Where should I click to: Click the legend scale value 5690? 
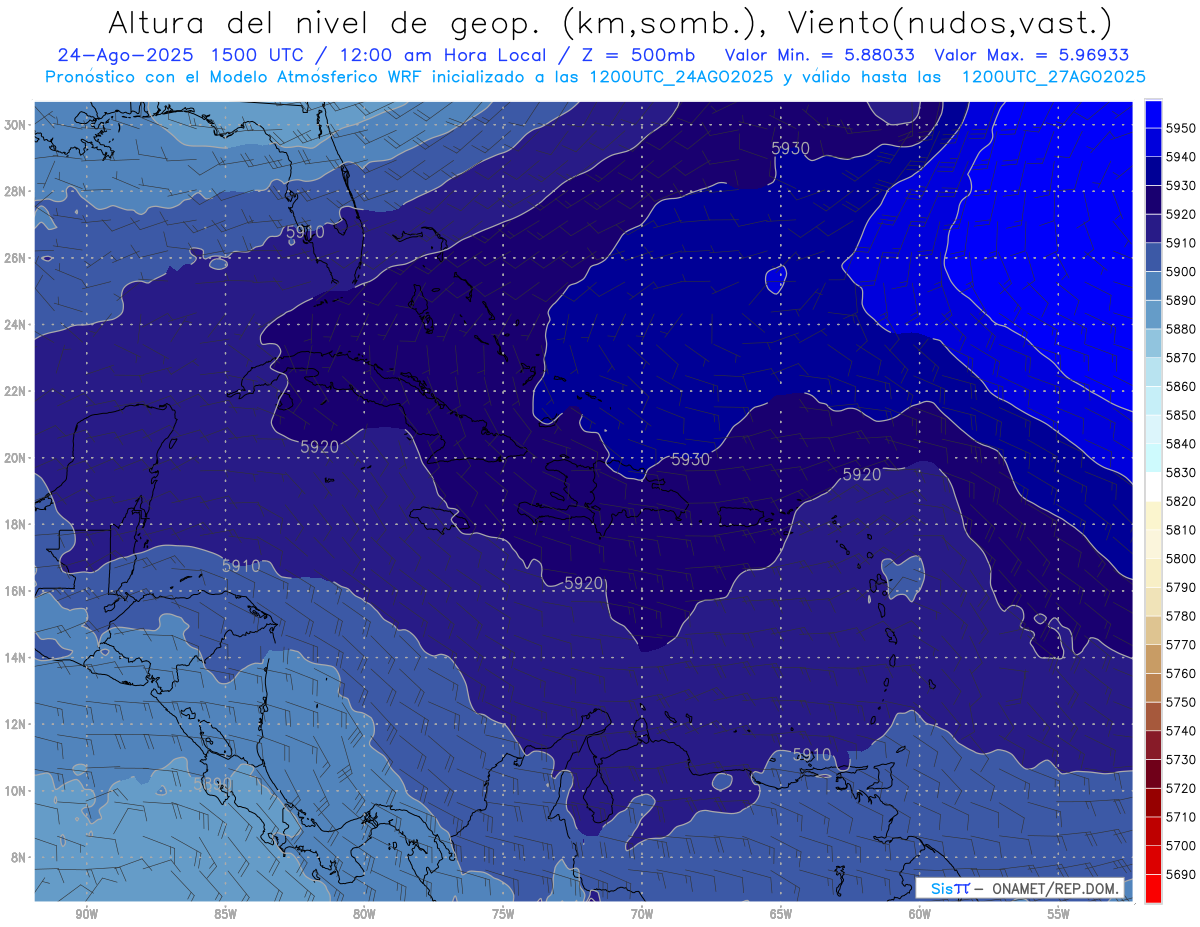[x=1181, y=874]
